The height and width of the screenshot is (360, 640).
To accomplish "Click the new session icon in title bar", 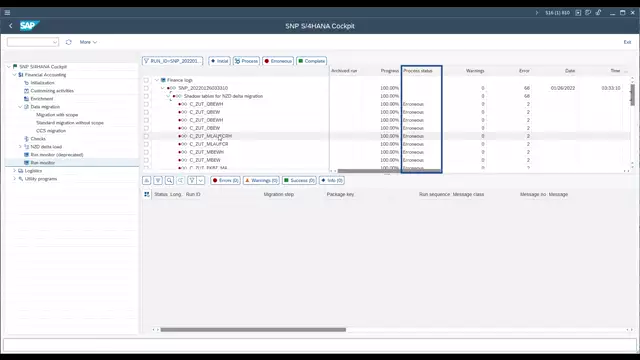I will tap(578, 13).
